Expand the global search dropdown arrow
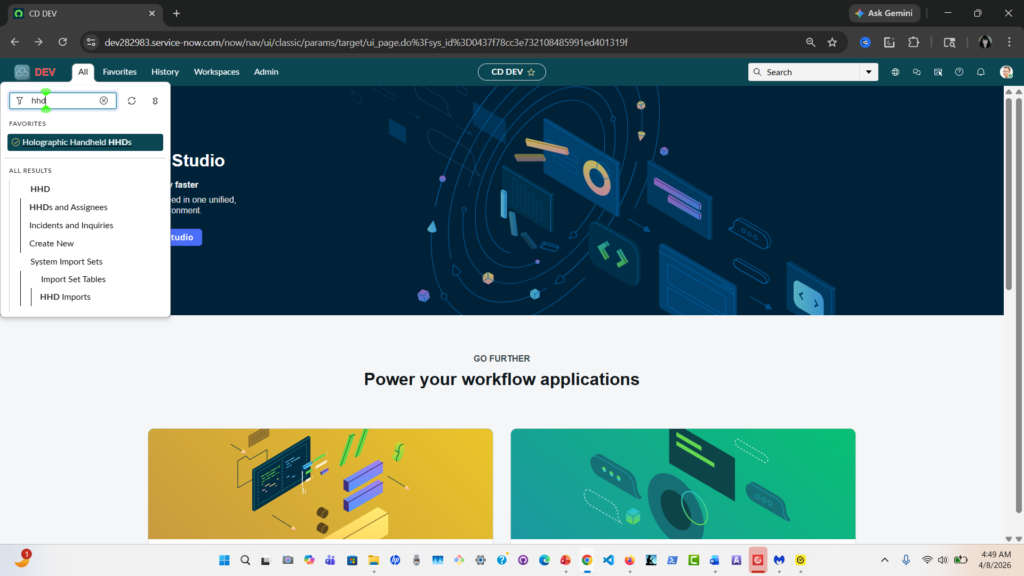Viewport: 1024px width, 576px height. point(867,72)
